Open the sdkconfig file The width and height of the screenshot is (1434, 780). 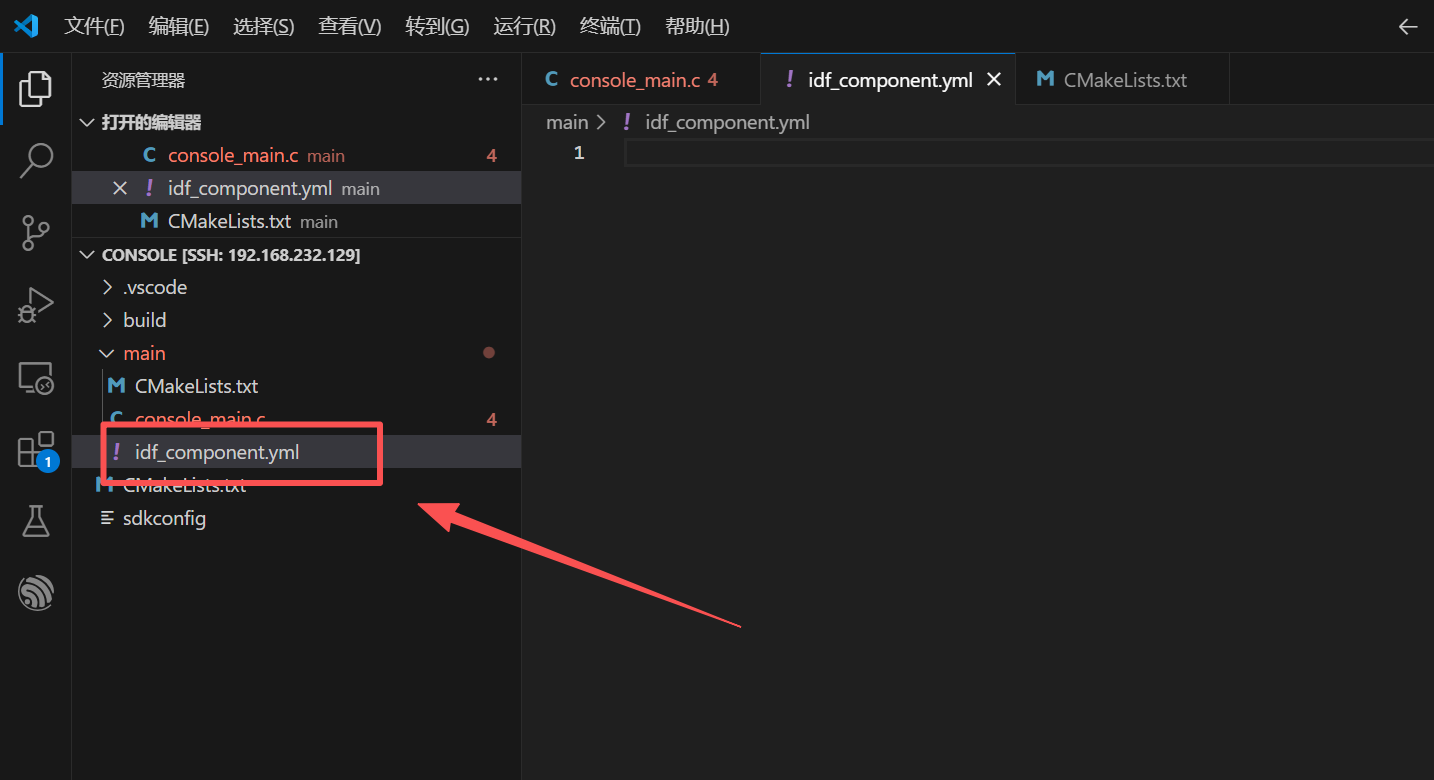tap(296, 518)
